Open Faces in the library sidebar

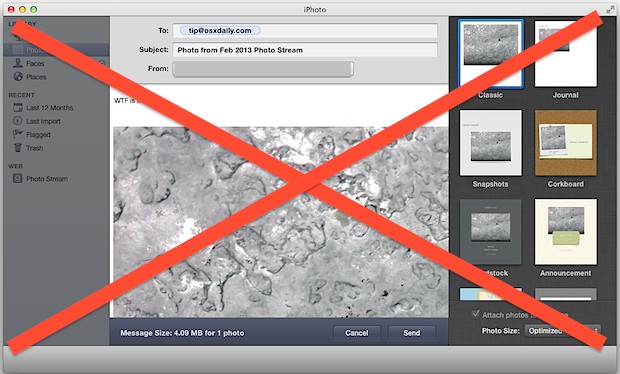tap(56, 63)
